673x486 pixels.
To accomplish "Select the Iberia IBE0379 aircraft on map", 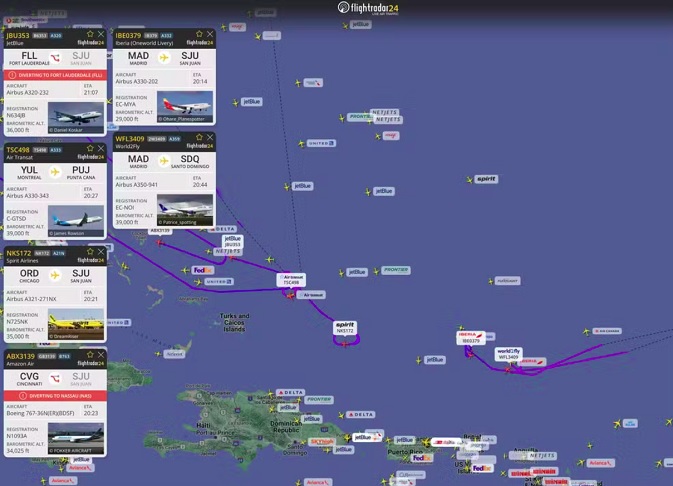I will click(x=468, y=351).
